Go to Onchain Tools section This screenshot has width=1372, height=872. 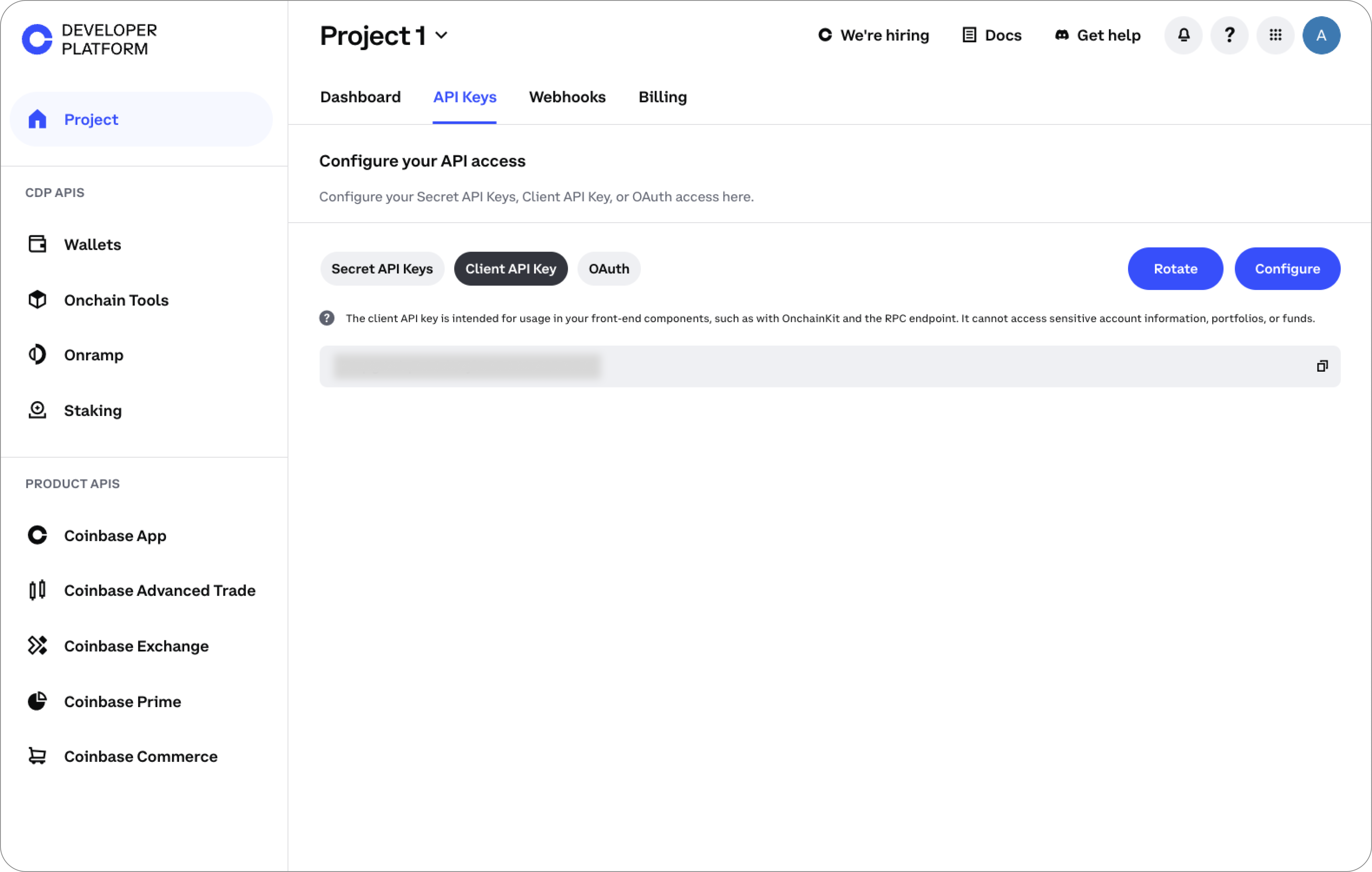(x=116, y=300)
